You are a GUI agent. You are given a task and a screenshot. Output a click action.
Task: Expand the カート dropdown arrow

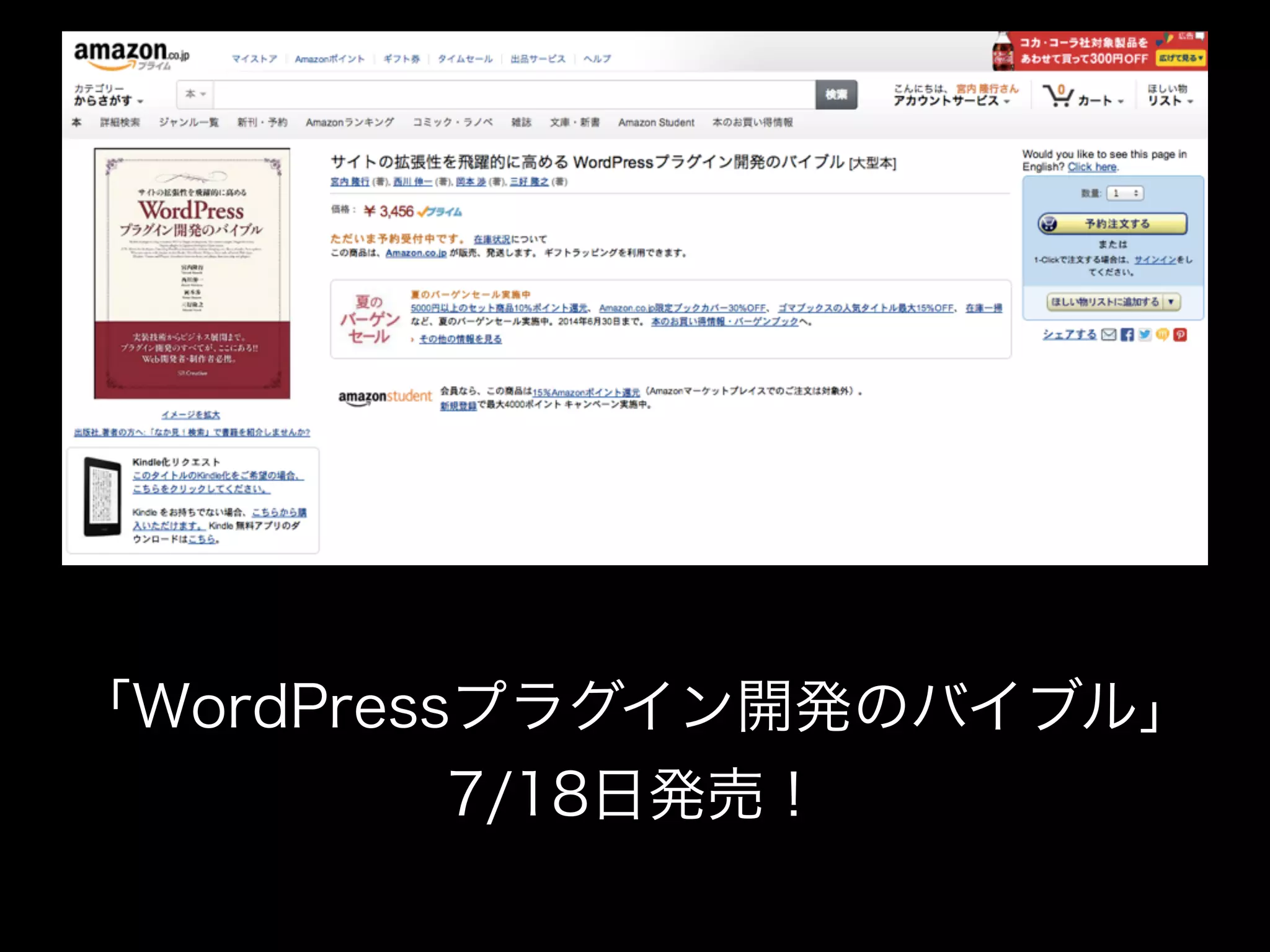pyautogui.click(x=1121, y=102)
